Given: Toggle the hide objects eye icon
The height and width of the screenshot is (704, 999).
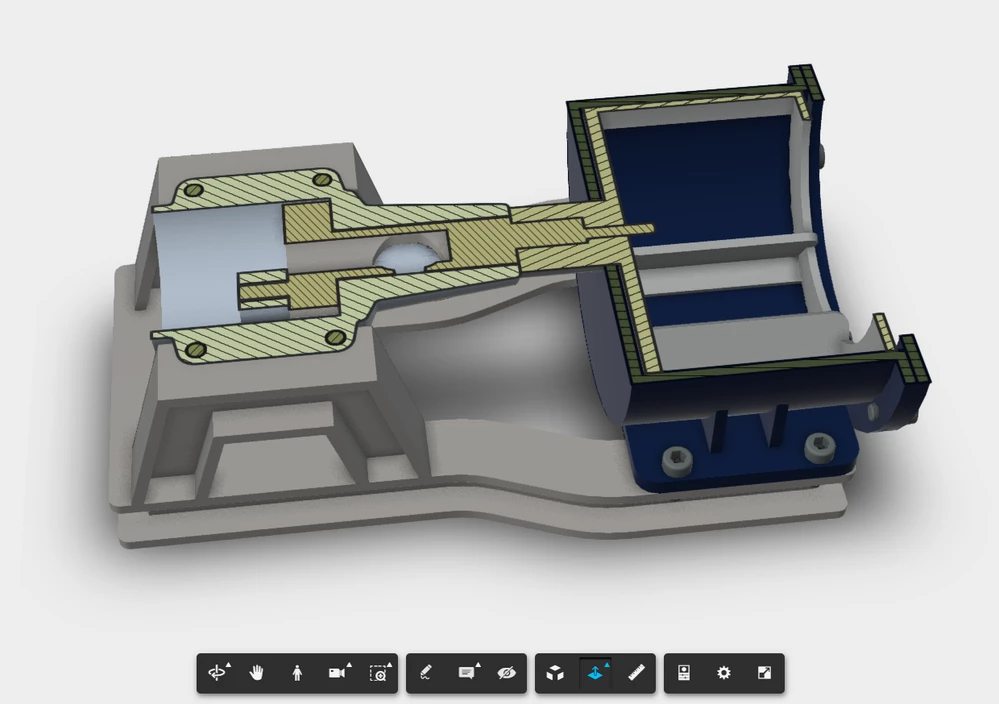Looking at the screenshot, I should [507, 673].
